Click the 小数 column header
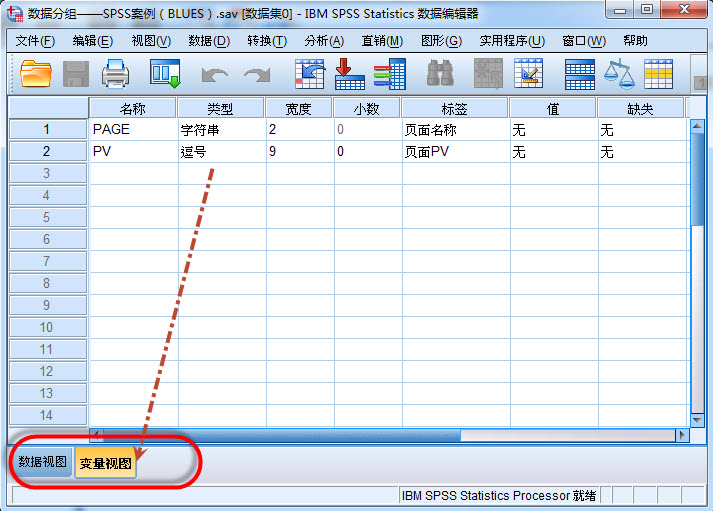Screen dimensions: 713x511 click(367, 108)
